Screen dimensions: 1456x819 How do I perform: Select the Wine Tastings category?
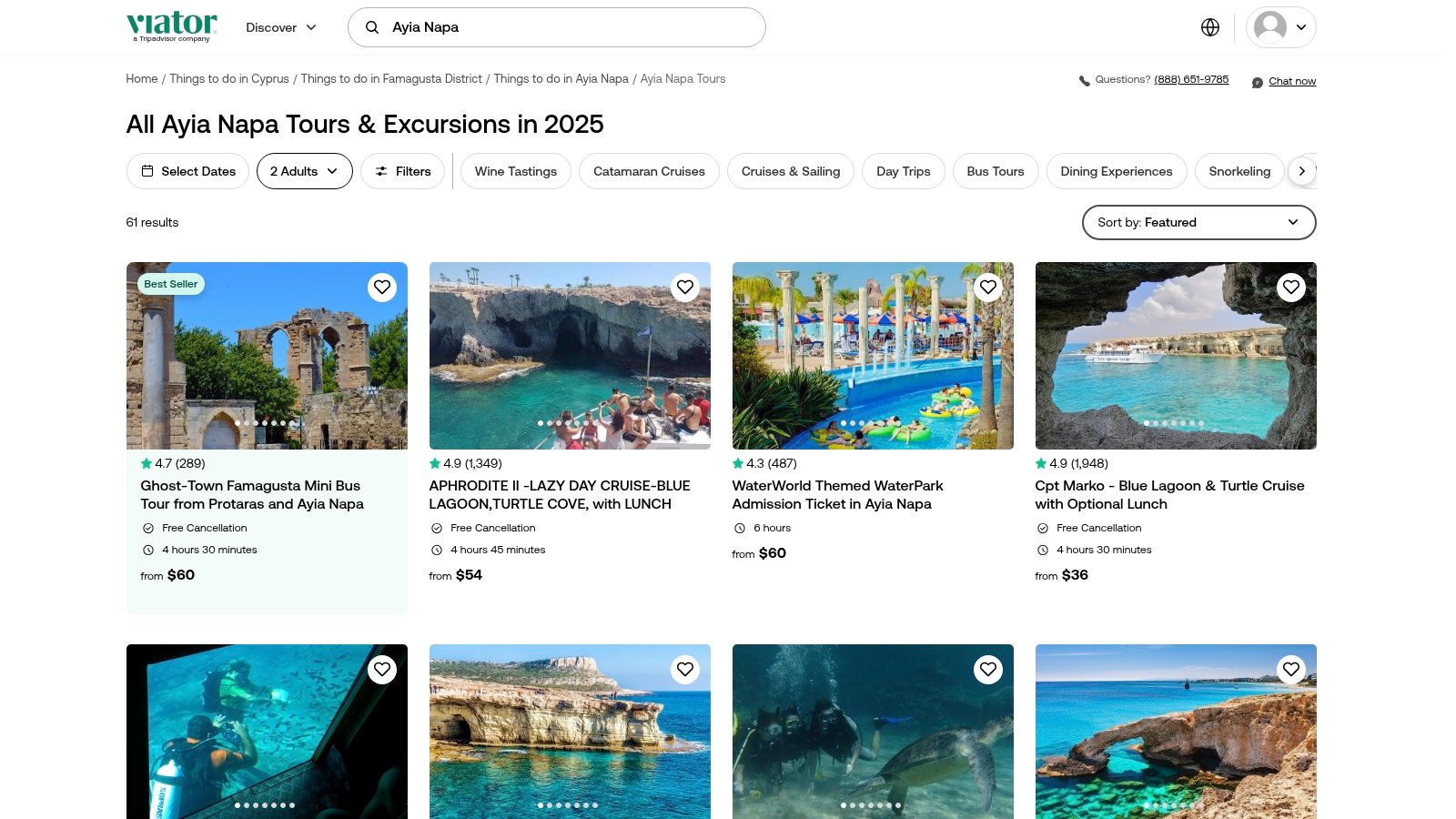pos(515,171)
